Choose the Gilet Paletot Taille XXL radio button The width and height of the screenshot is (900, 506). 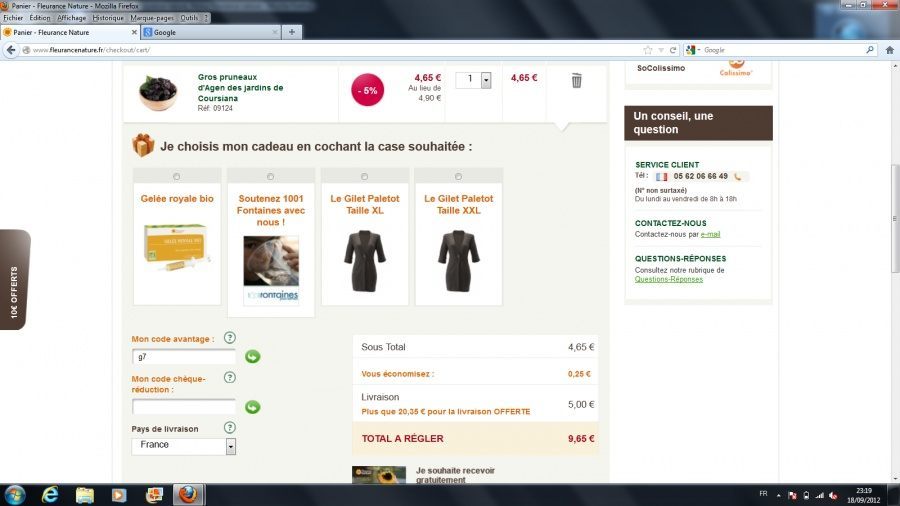(458, 177)
